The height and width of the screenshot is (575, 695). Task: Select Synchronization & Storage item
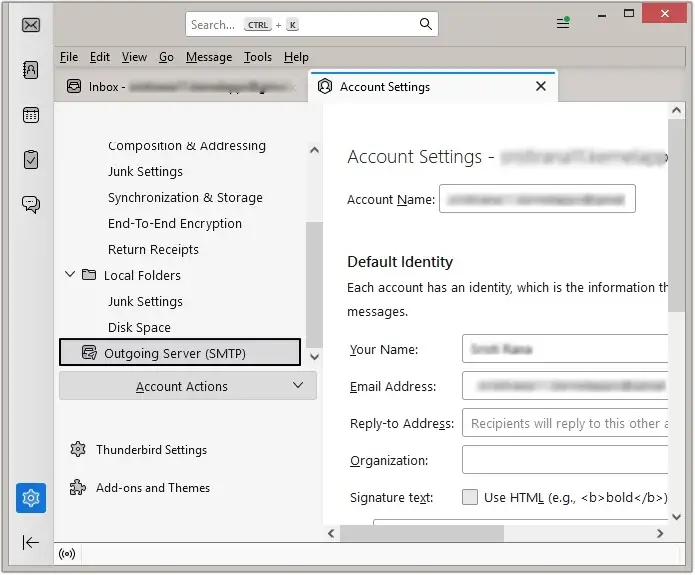tap(185, 197)
